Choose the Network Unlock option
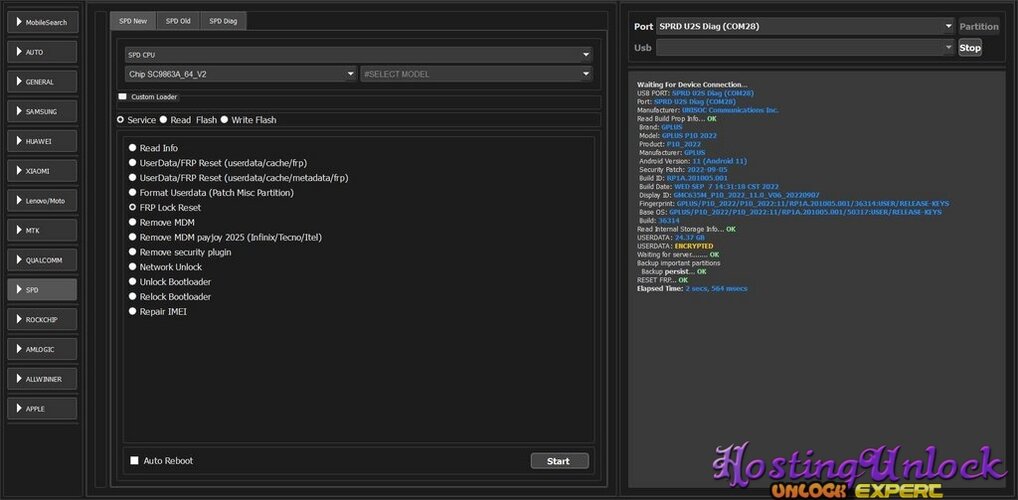The width and height of the screenshot is (1018, 500). click(166, 267)
